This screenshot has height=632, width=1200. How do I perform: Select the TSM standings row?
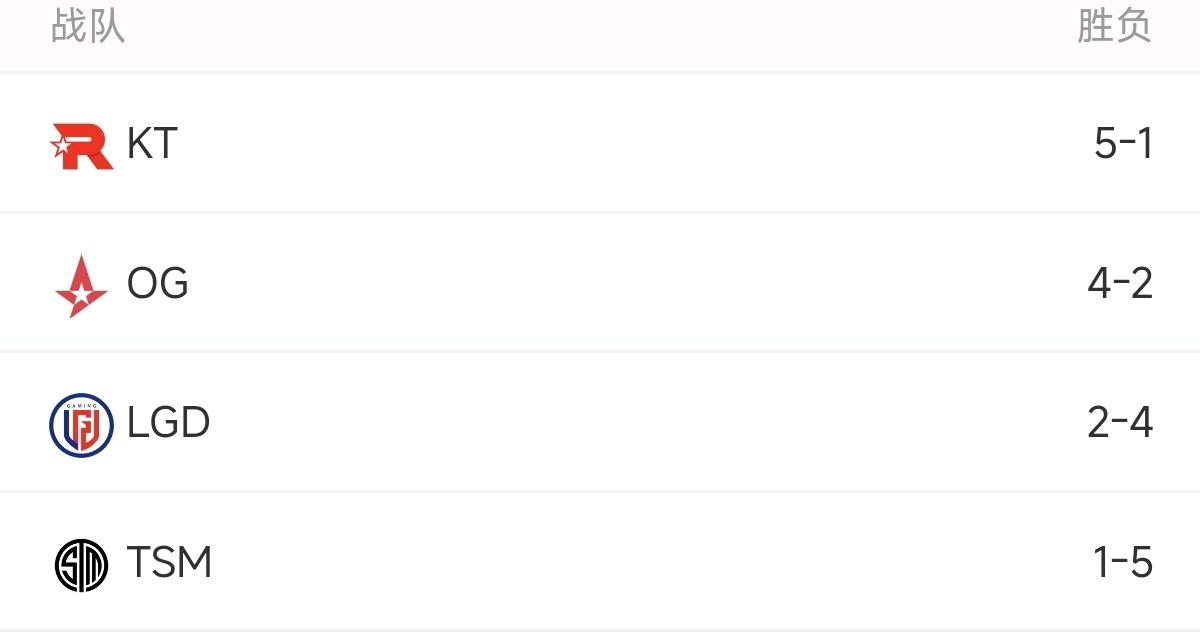(600, 562)
